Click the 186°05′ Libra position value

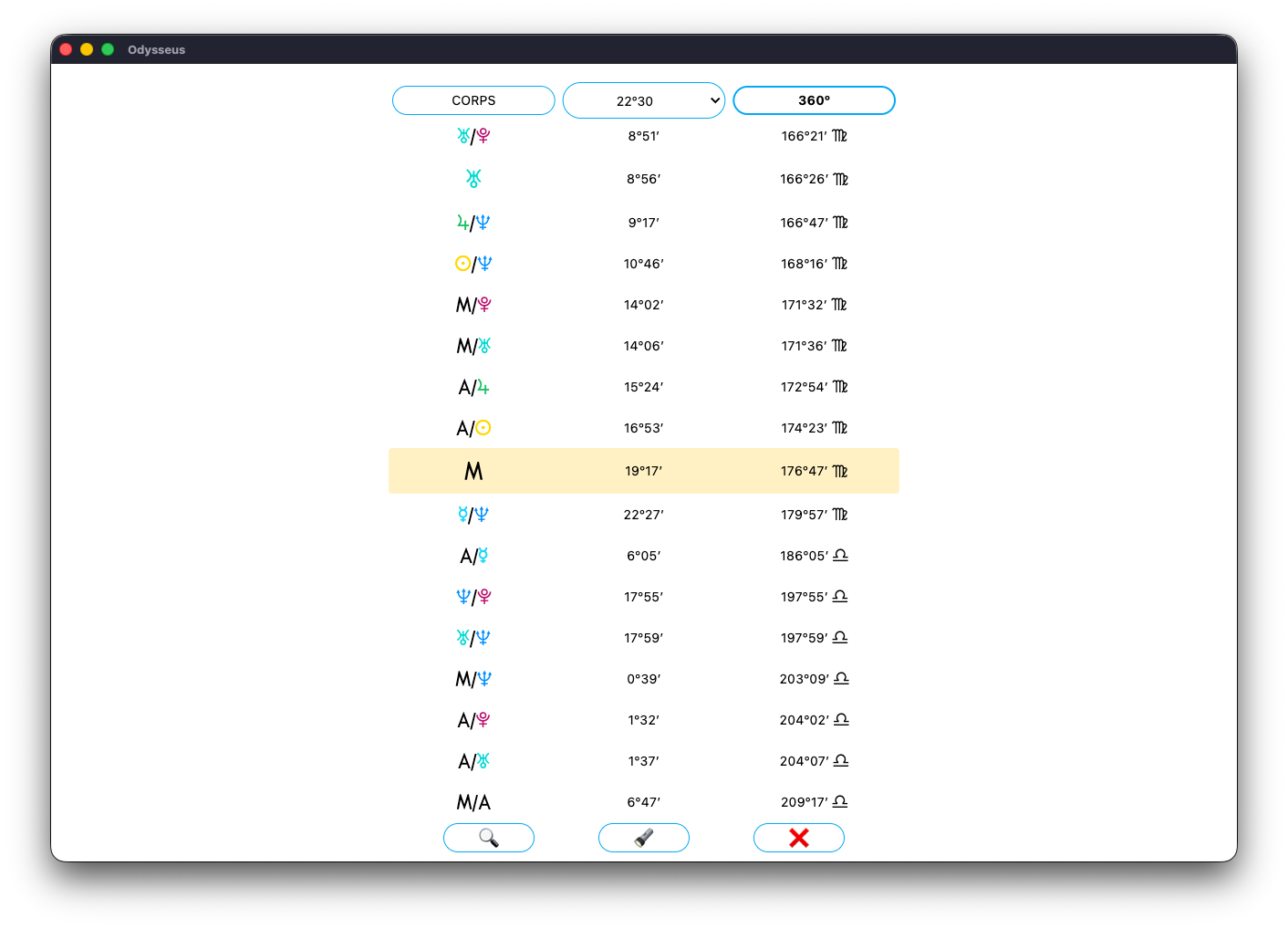click(x=814, y=556)
